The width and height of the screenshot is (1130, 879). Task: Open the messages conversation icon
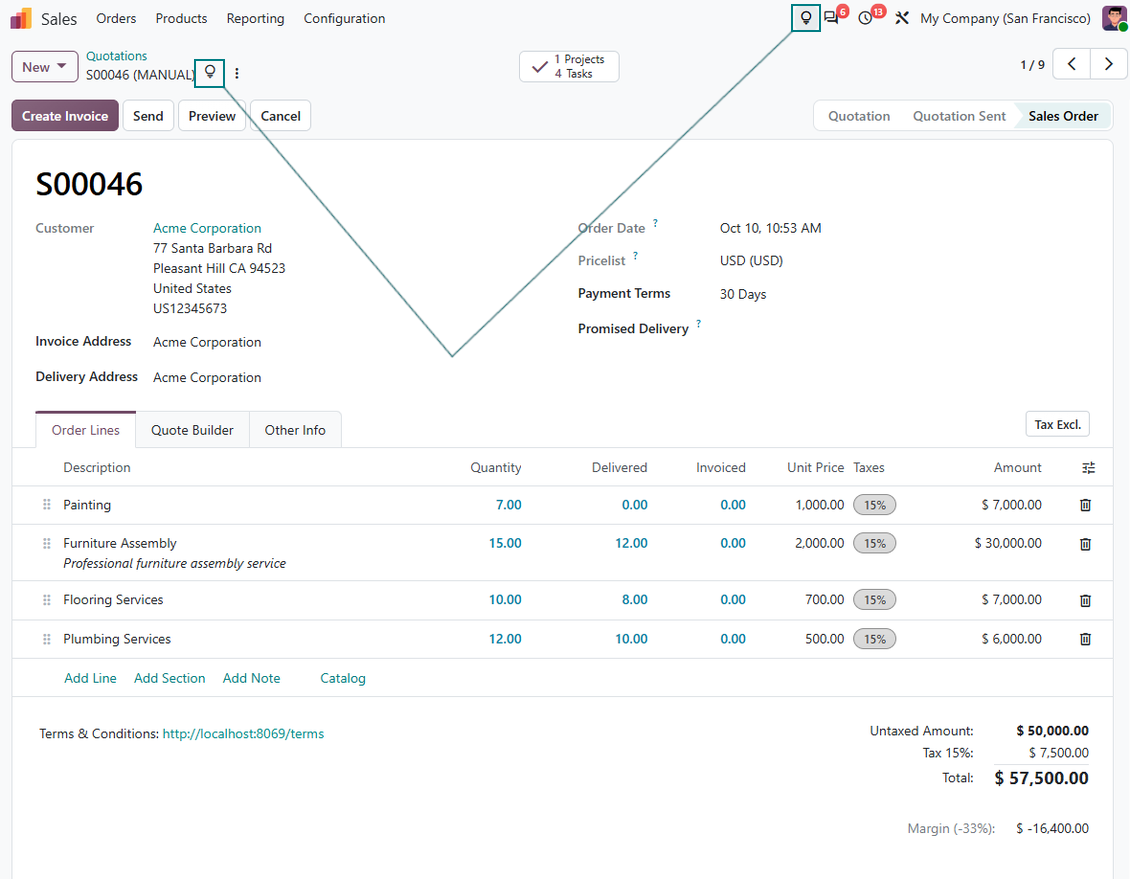click(832, 18)
